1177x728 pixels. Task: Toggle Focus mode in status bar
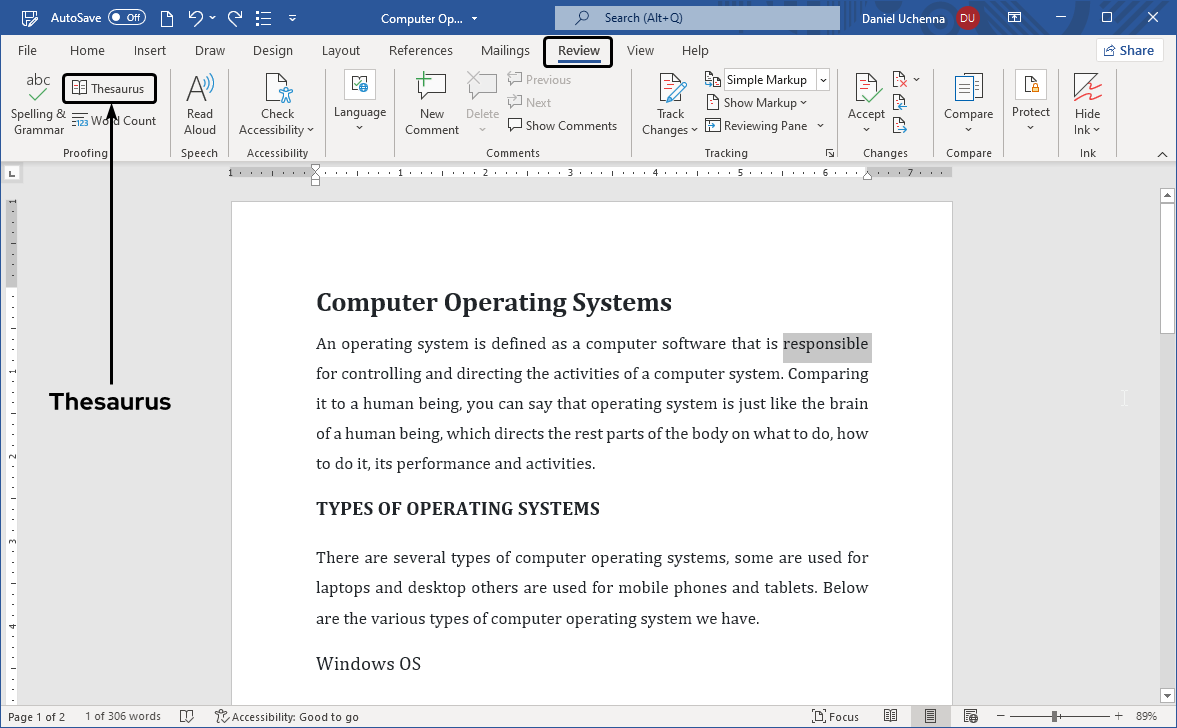tap(836, 717)
